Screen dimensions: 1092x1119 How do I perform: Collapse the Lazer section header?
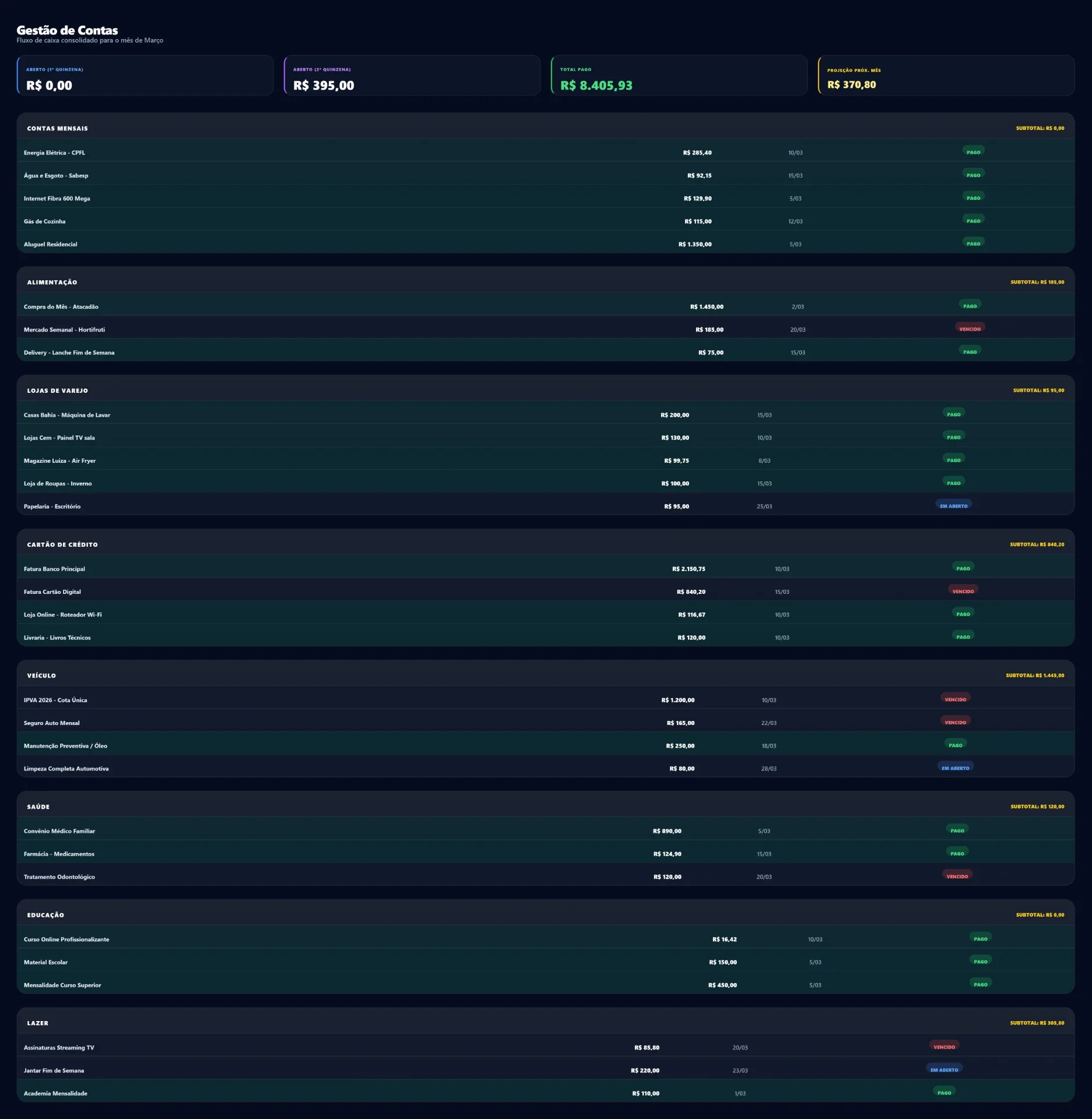pos(546,1022)
